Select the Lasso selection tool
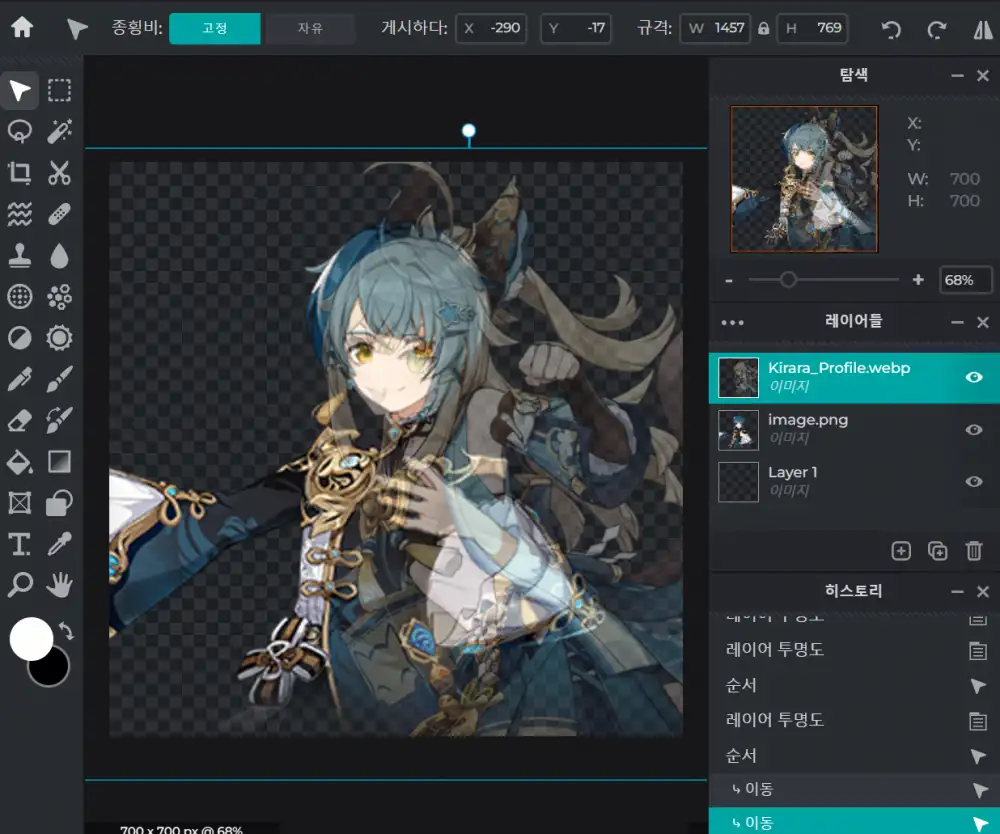 point(19,132)
